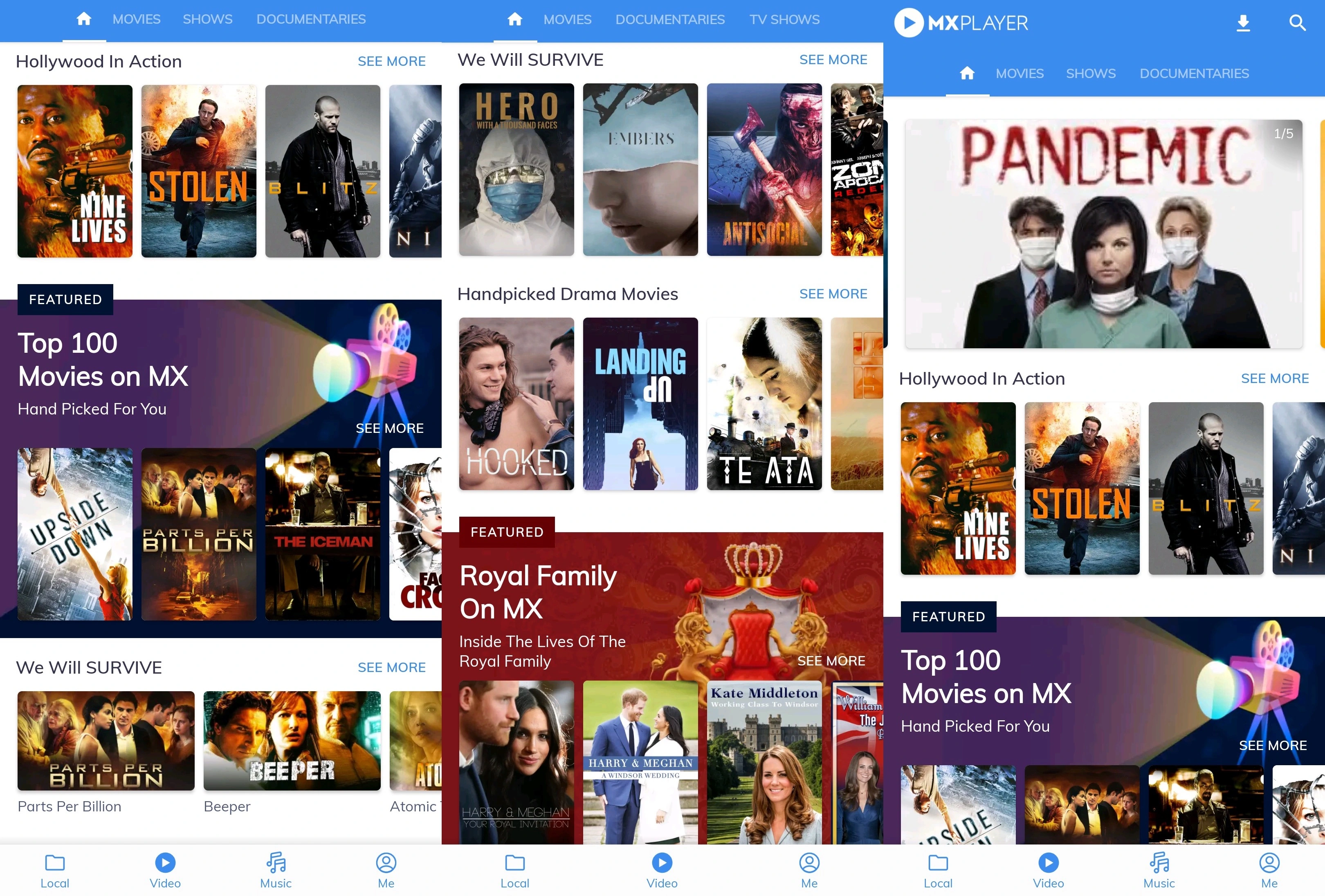
Task: Open Local folder in the right screen
Action: tap(938, 871)
